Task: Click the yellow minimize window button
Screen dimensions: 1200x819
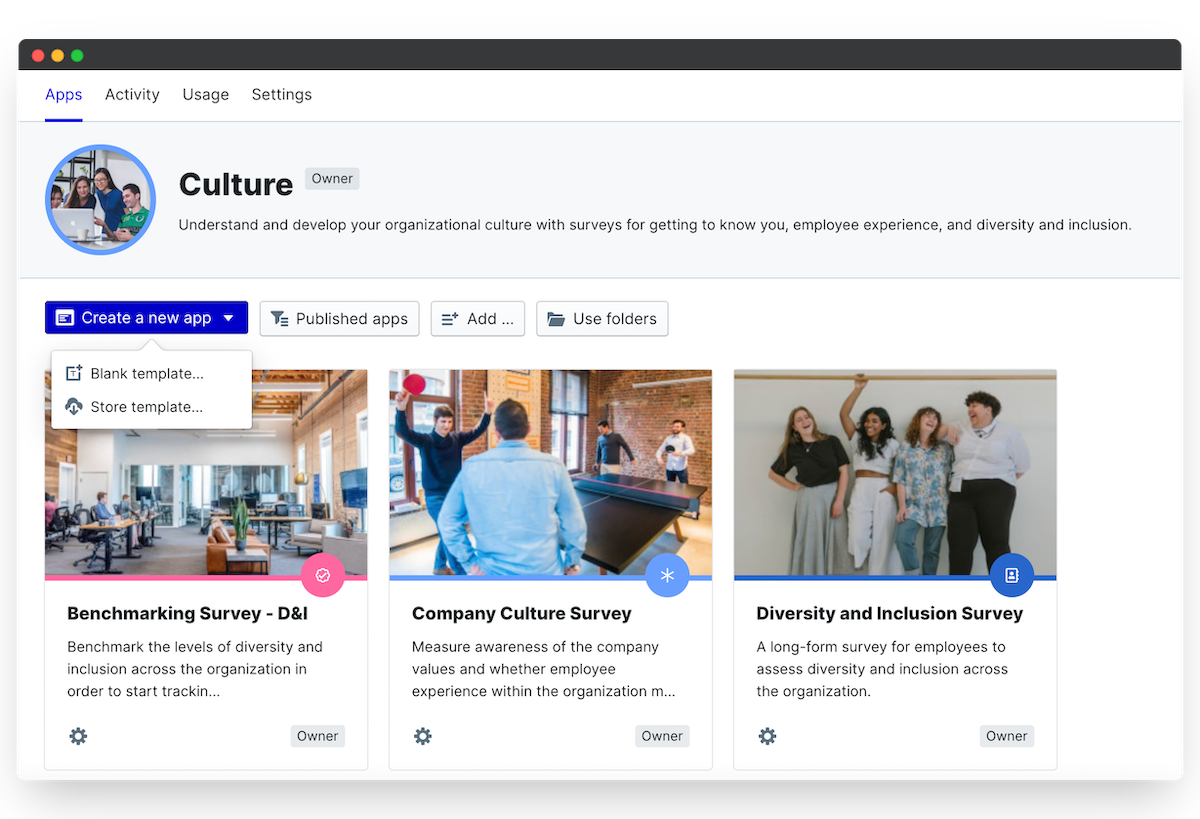Action: click(57, 55)
